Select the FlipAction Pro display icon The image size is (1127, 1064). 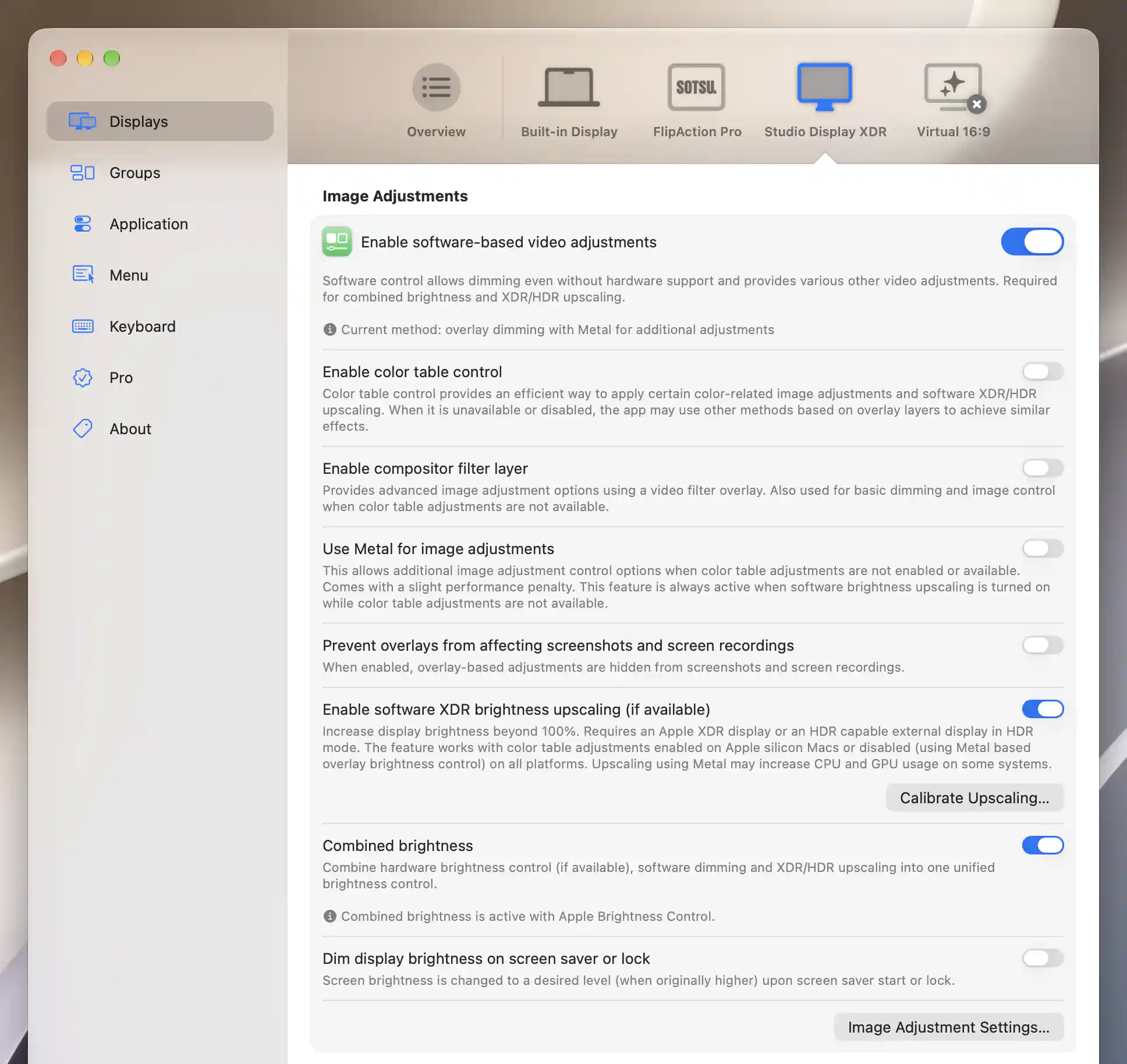point(696,87)
